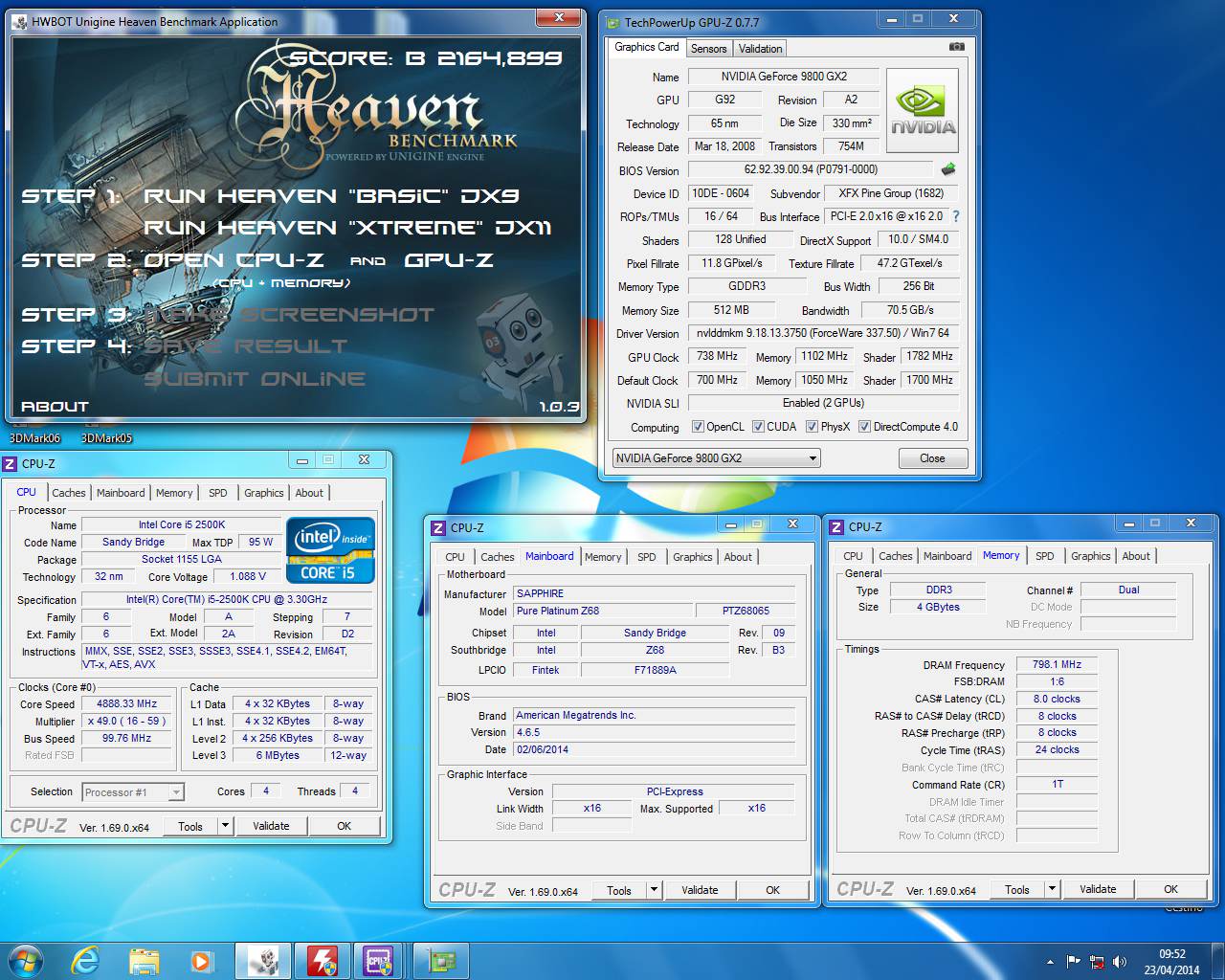Click the Core Speed 4888.33 MHz field
The height and width of the screenshot is (980, 1225).
point(127,703)
